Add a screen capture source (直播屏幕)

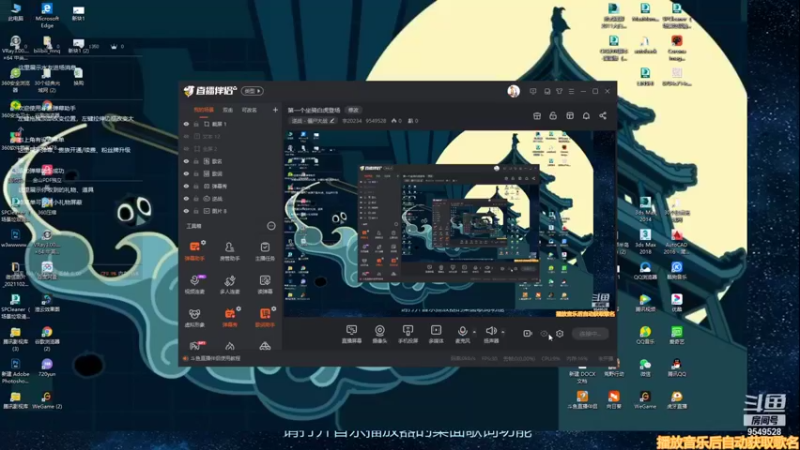[352, 334]
